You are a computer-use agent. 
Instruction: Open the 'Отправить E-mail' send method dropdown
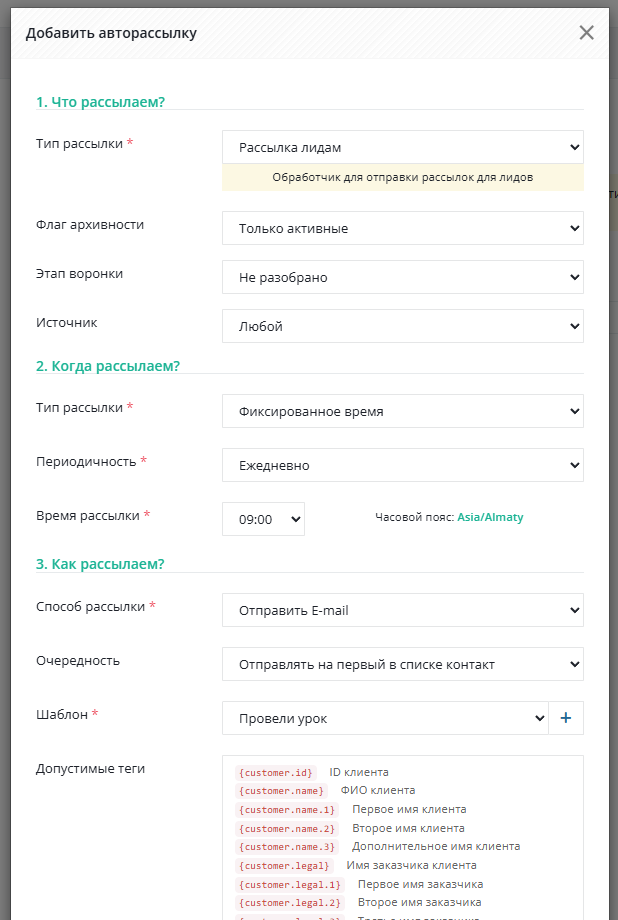tap(402, 610)
